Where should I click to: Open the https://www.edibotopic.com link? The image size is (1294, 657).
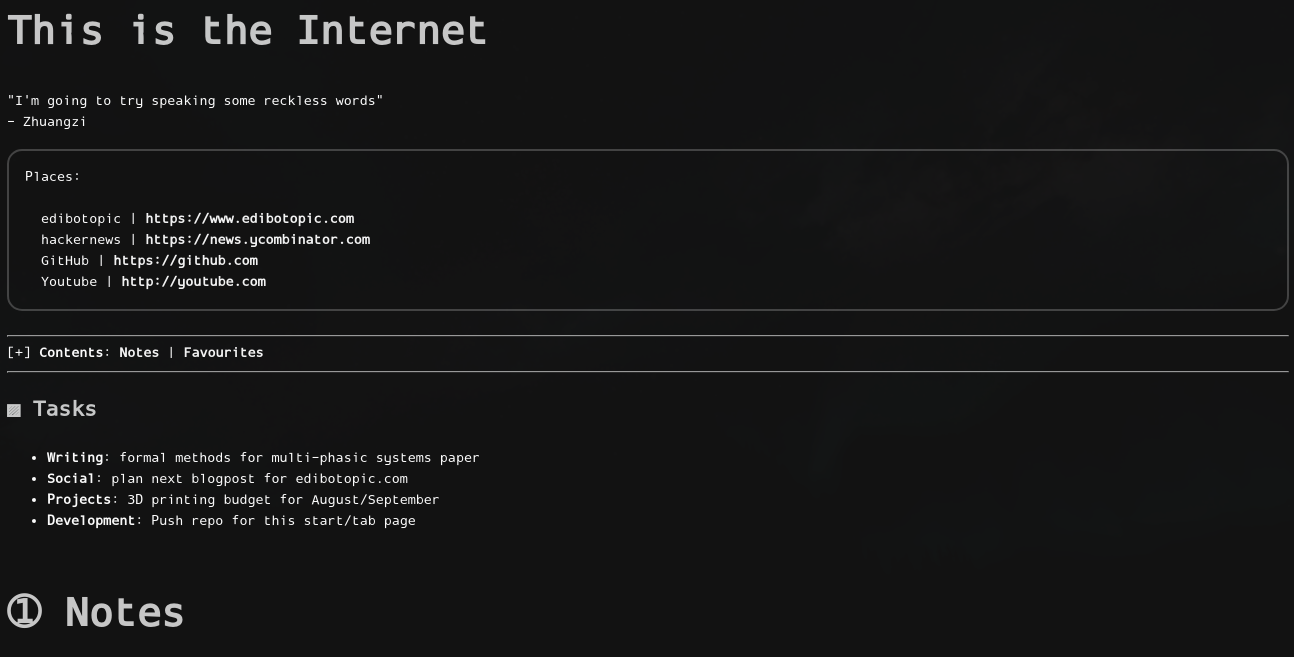point(249,218)
